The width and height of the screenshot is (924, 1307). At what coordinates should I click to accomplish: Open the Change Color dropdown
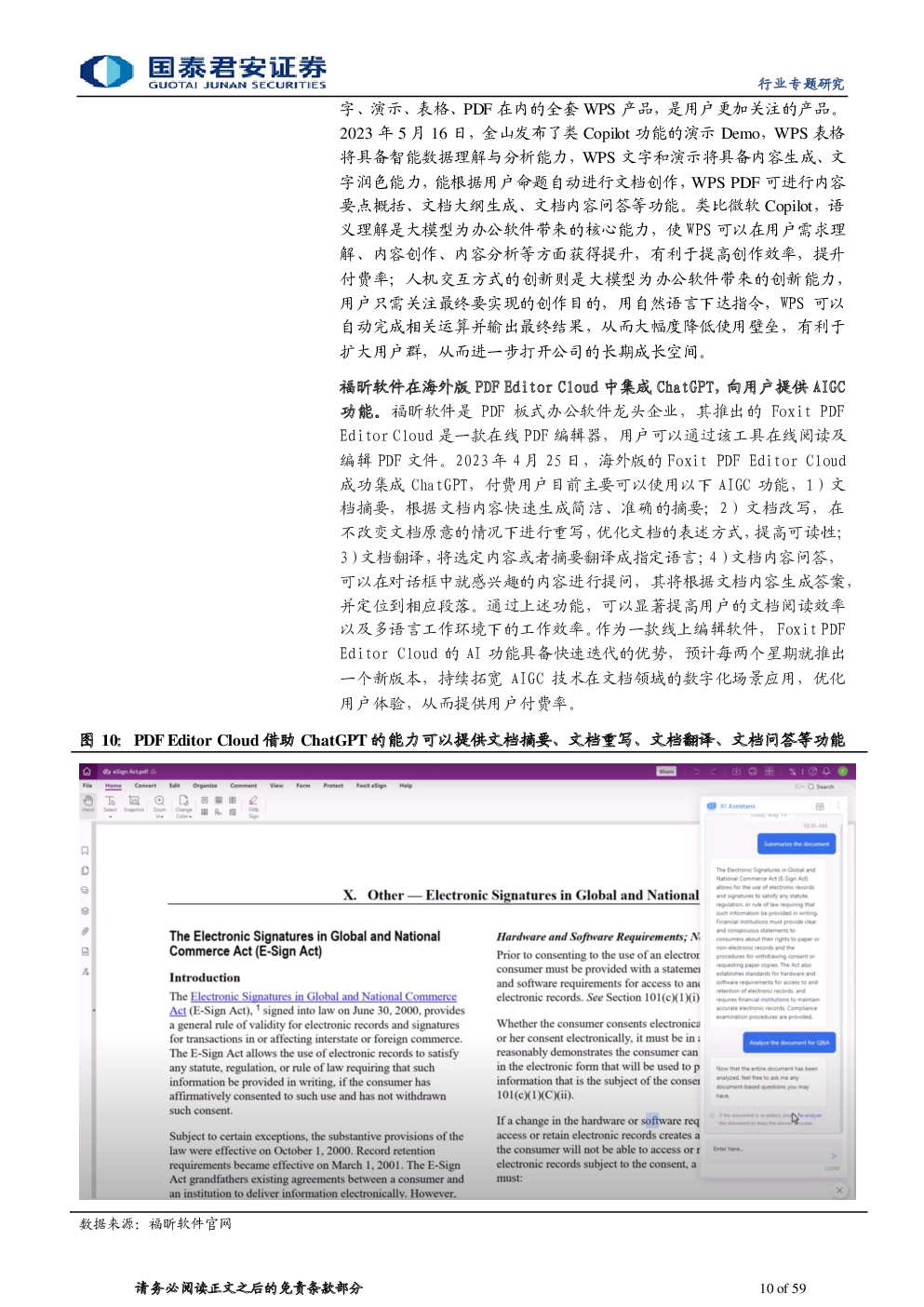pos(183,806)
